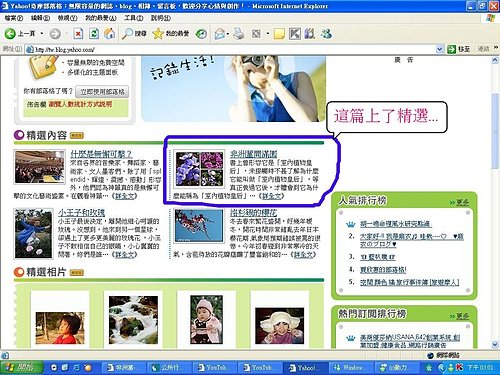This screenshot has width=500, height=375.
Task: Click the violet flowers article thumbnail
Action: coord(199,169)
